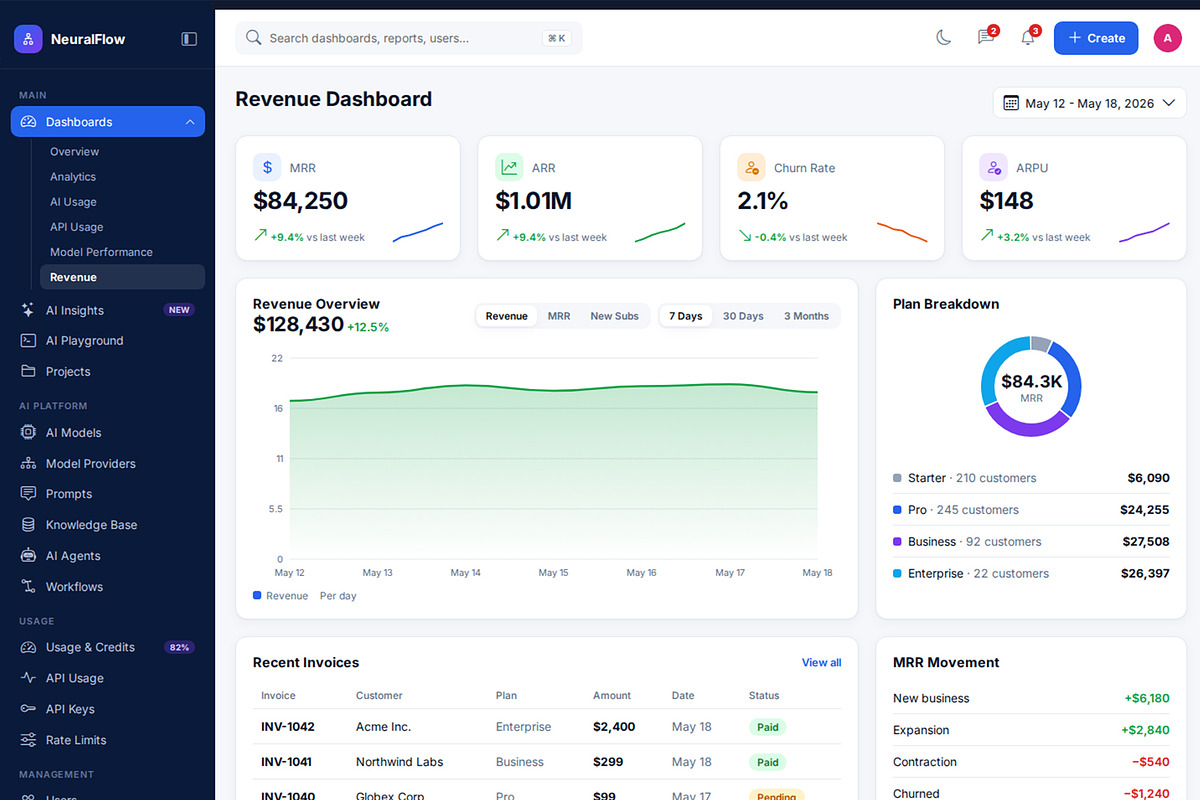The image size is (1200, 800).
Task: Click the AI Playground terminal icon
Action: [x=28, y=340]
